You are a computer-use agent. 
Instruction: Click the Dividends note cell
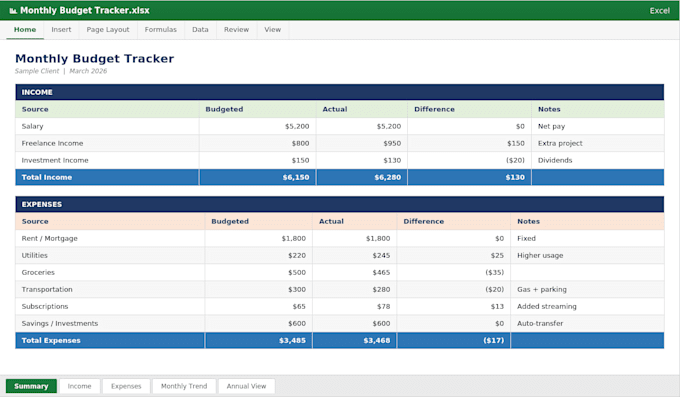pos(598,160)
